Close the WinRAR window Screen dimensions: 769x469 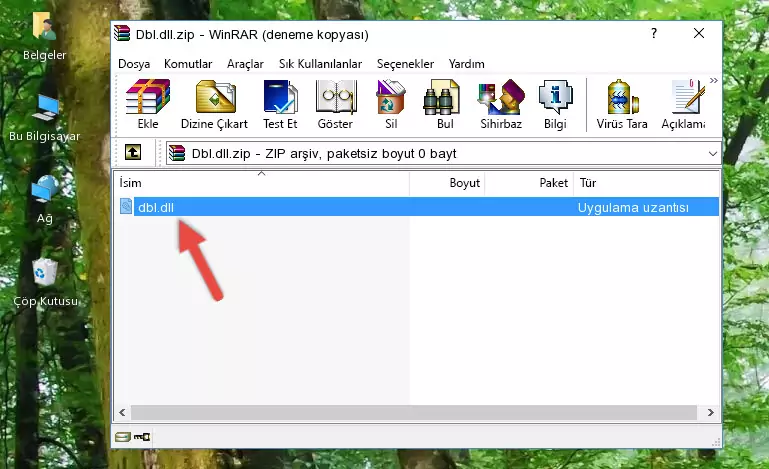coord(699,33)
